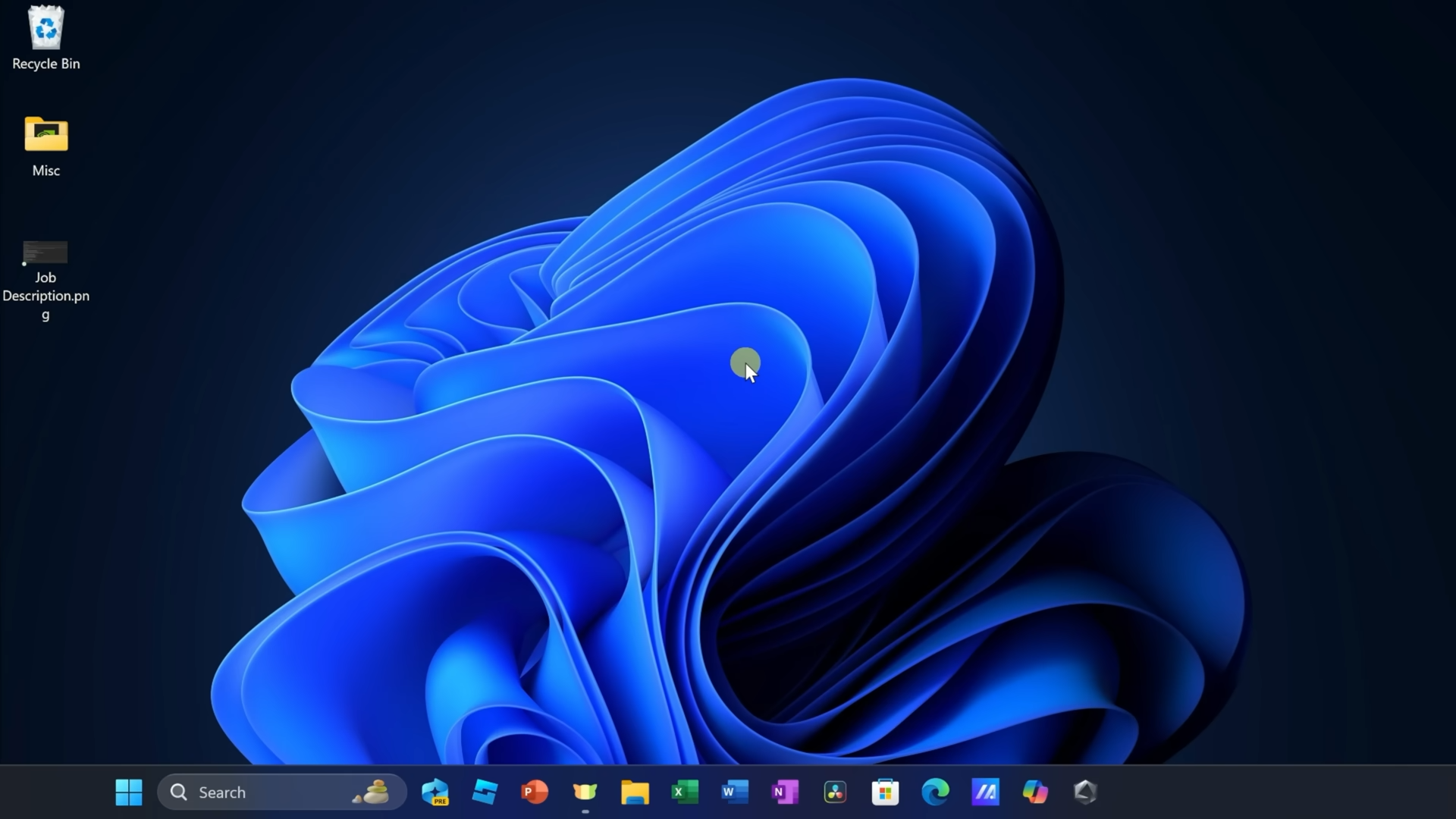The height and width of the screenshot is (819, 1456).
Task: Click the Windows Start button
Action: tap(128, 792)
